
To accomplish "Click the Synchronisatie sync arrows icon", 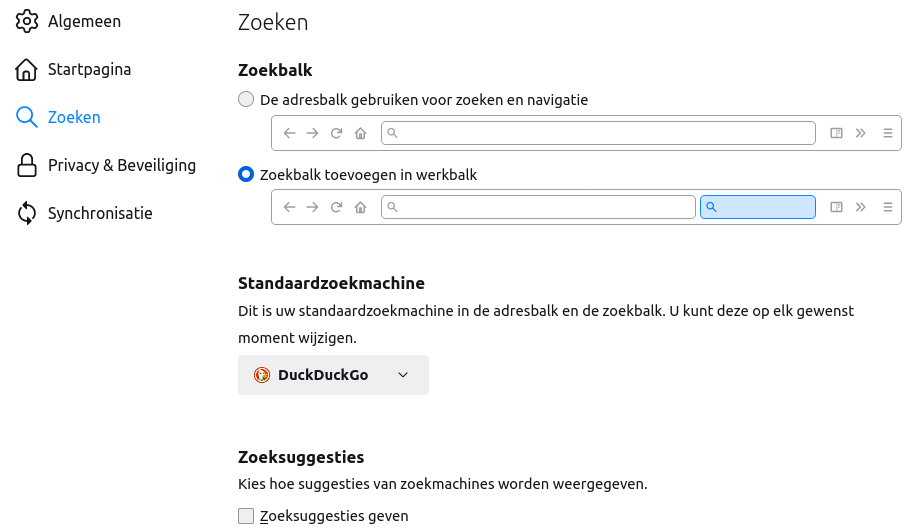I will coord(27,213).
